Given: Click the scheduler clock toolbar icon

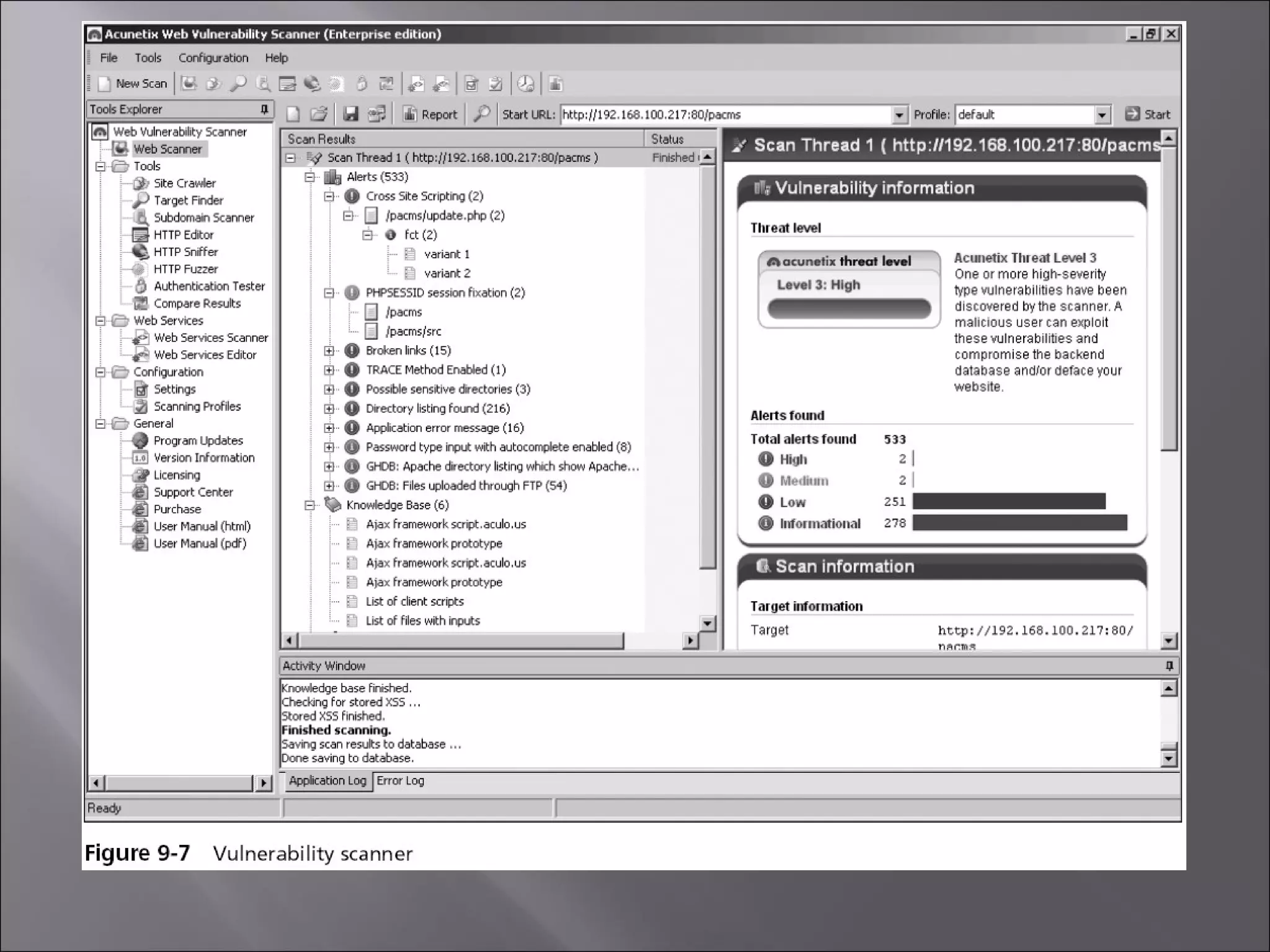Looking at the screenshot, I should [x=525, y=84].
